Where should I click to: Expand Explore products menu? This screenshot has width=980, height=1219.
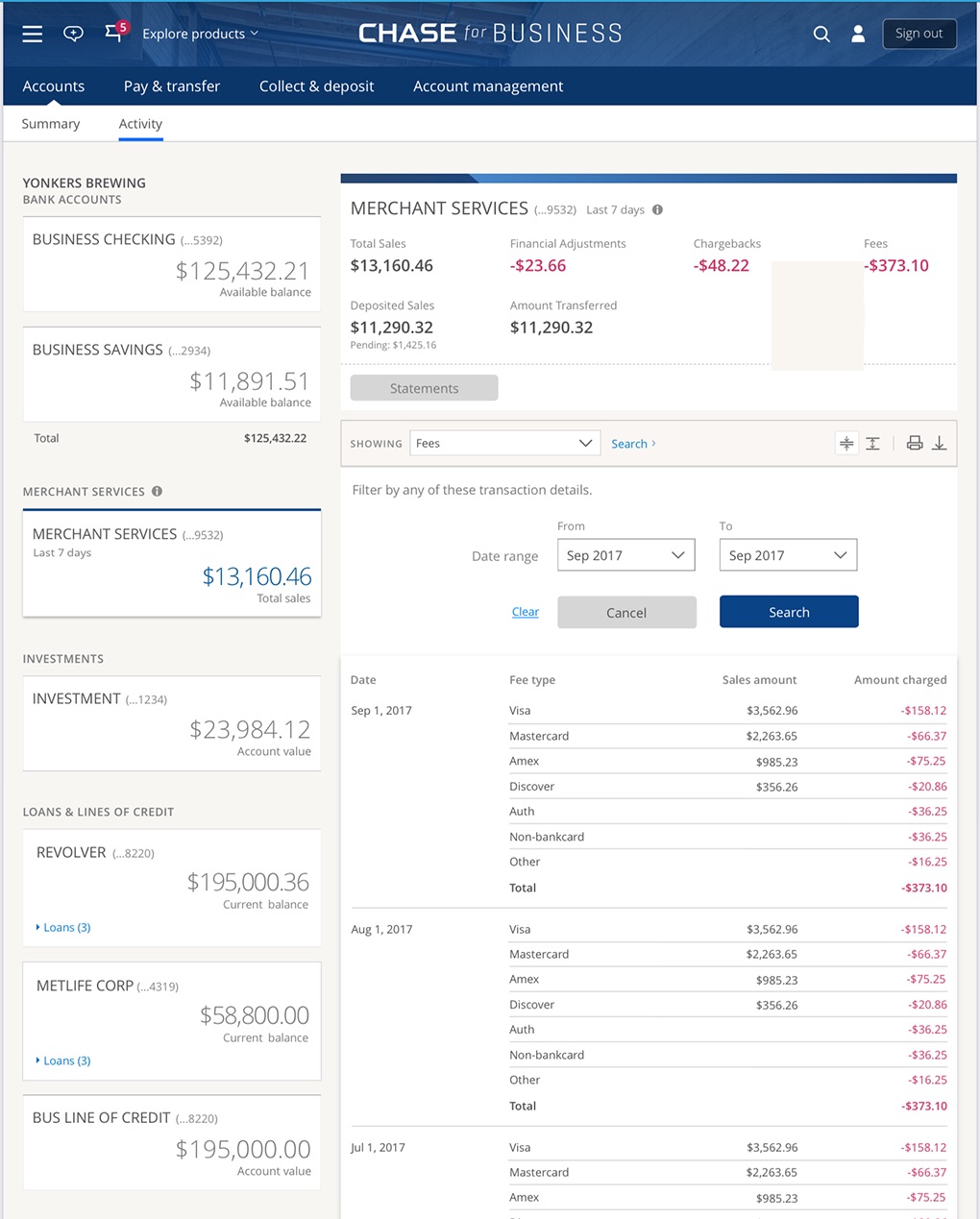(x=200, y=34)
